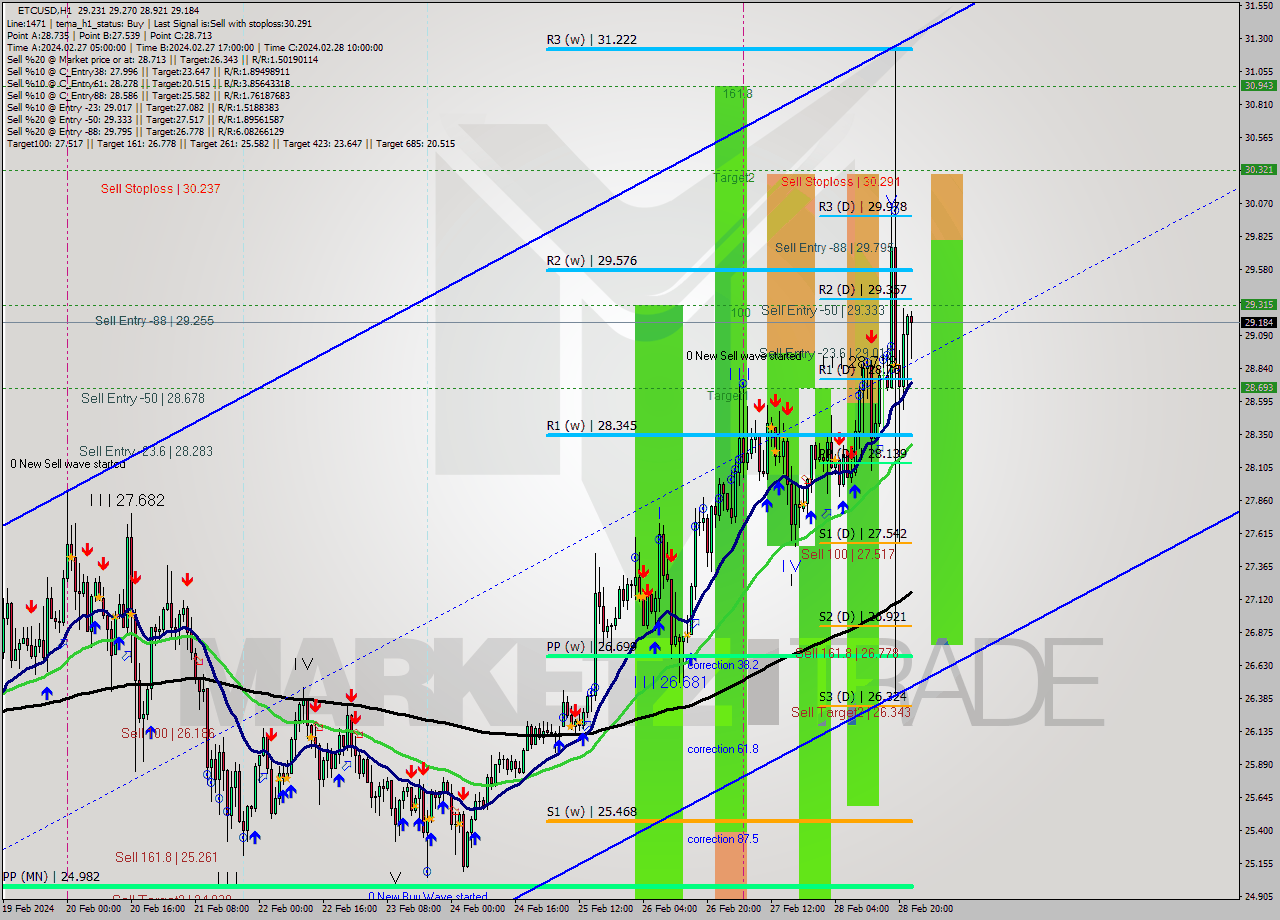
Task: Click the PP (MN) | 24.982 label
Action: pyautogui.click(x=51, y=877)
